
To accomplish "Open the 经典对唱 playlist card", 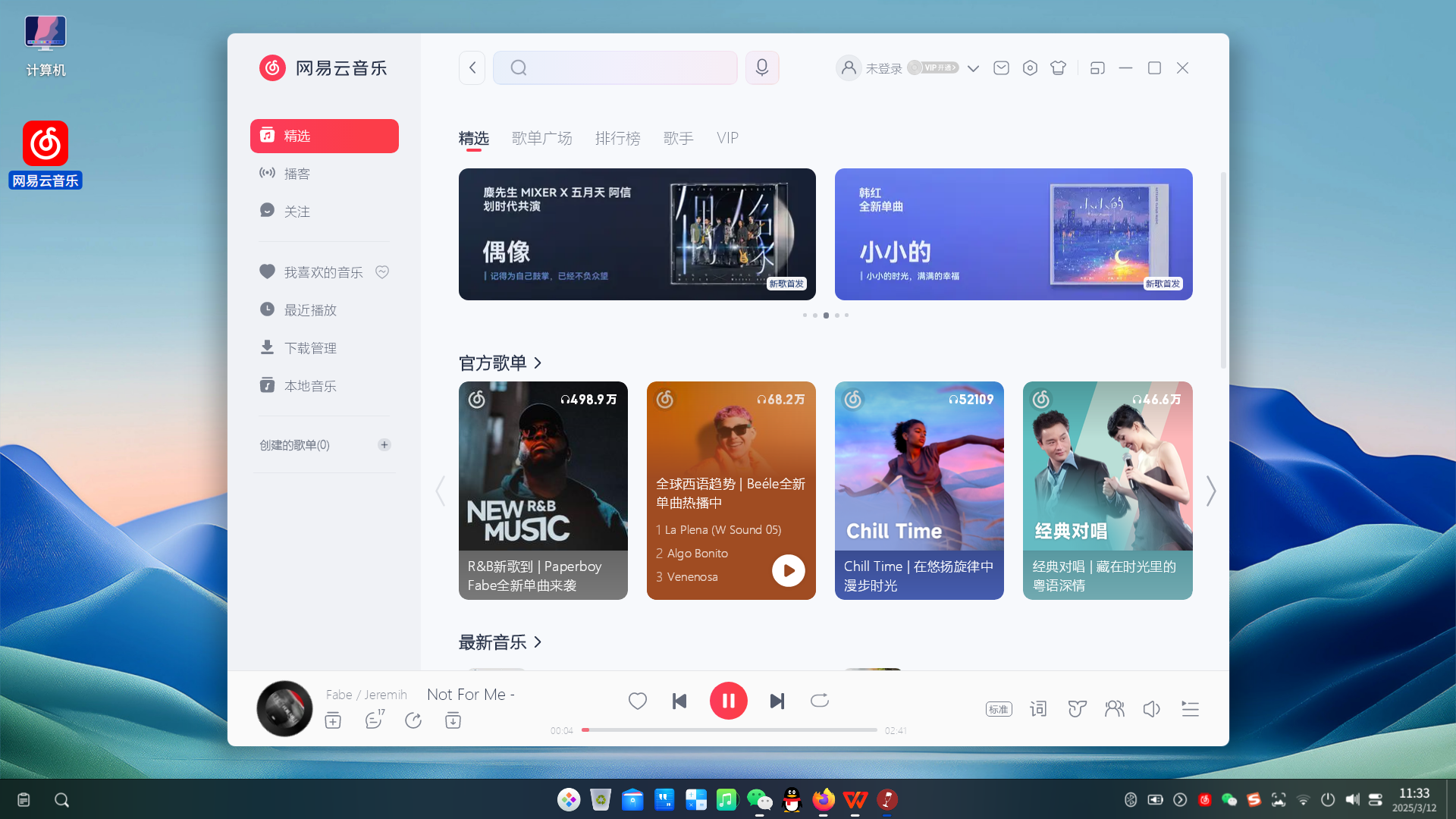I will tap(1107, 491).
